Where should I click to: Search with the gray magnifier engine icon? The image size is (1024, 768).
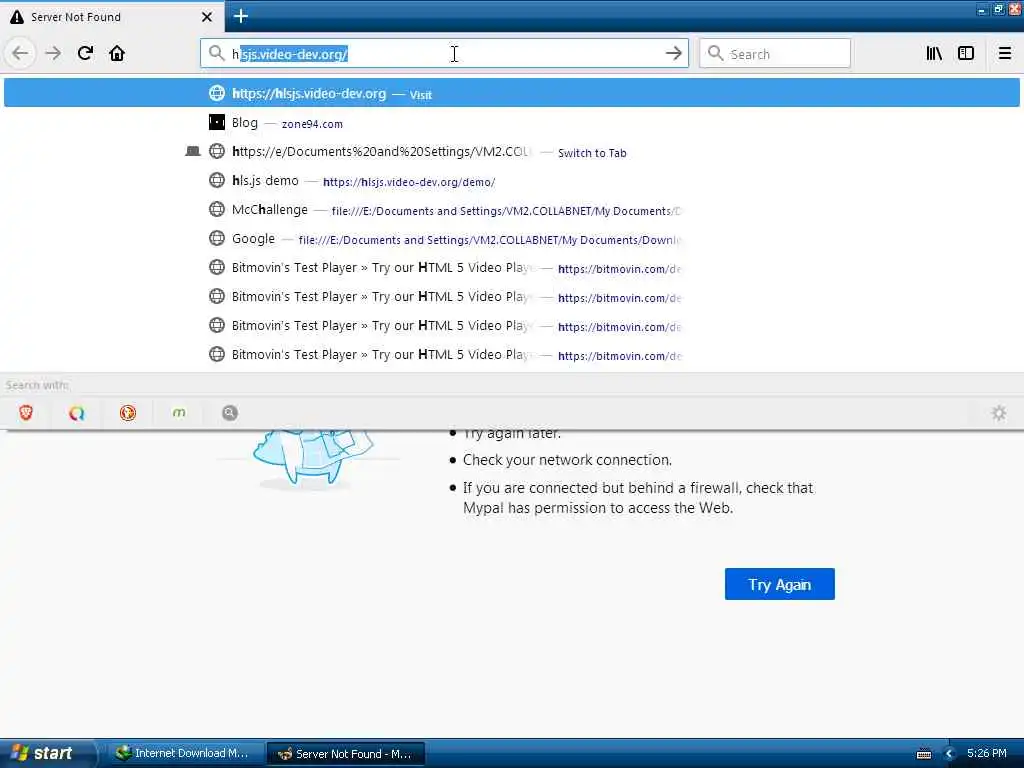click(230, 413)
